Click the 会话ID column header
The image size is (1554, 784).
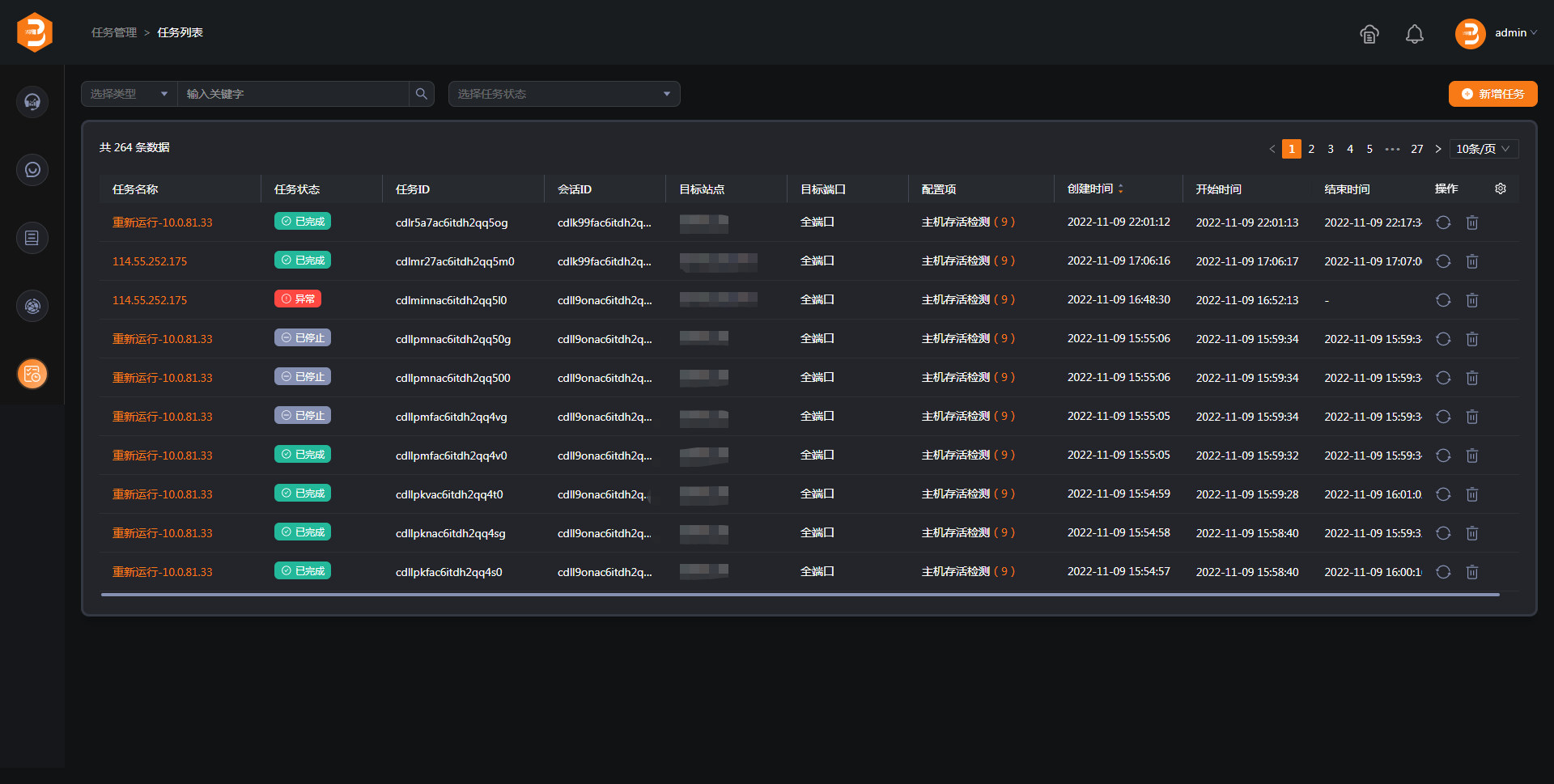pos(575,189)
